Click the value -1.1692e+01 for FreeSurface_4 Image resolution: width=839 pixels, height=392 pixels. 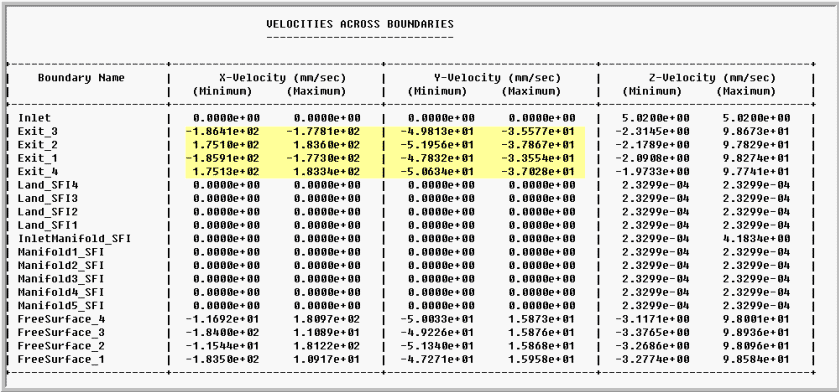tap(223, 319)
